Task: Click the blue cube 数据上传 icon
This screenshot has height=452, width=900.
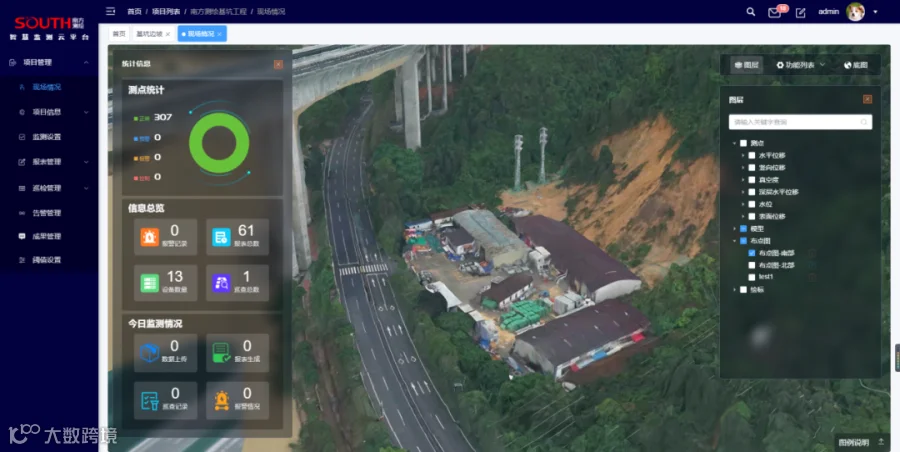Action: click(149, 353)
